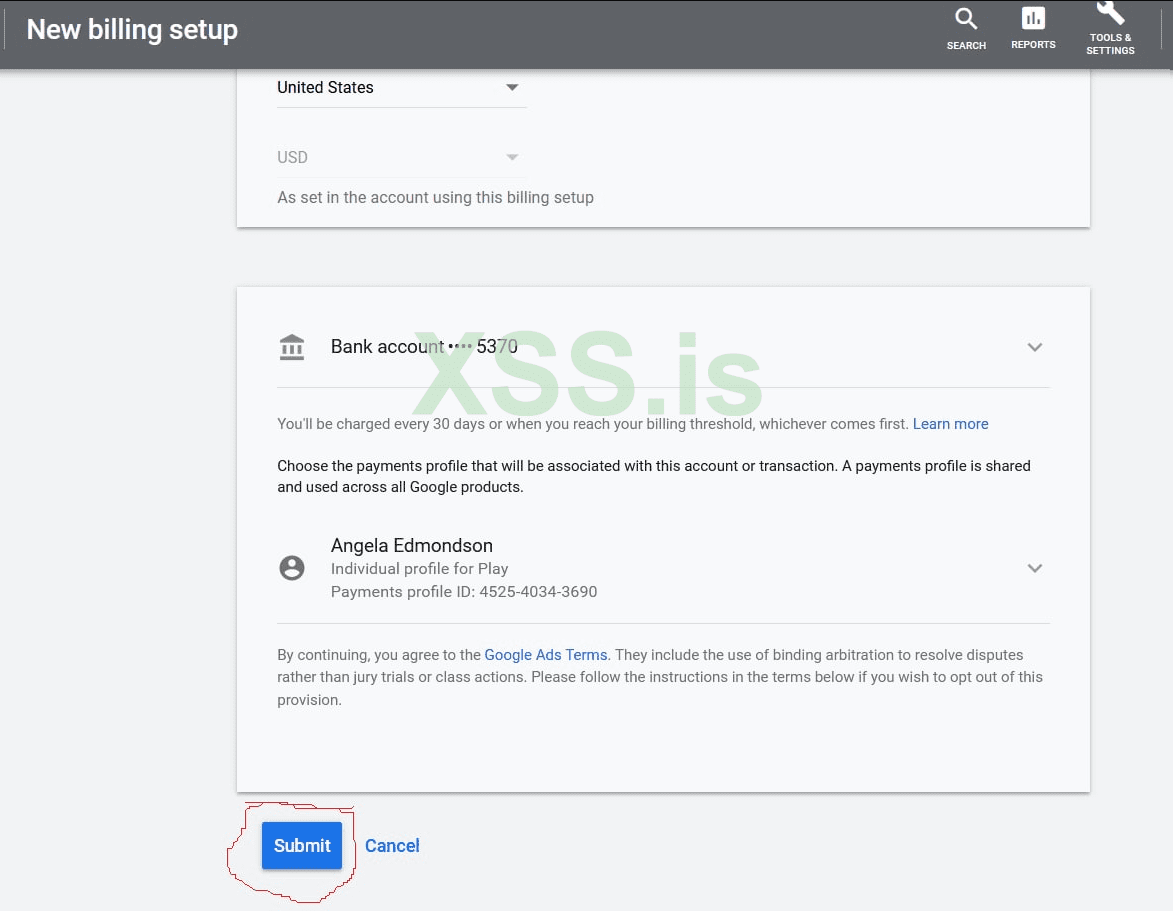
Task: Click the billing threshold charge notice text
Action: pos(593,424)
